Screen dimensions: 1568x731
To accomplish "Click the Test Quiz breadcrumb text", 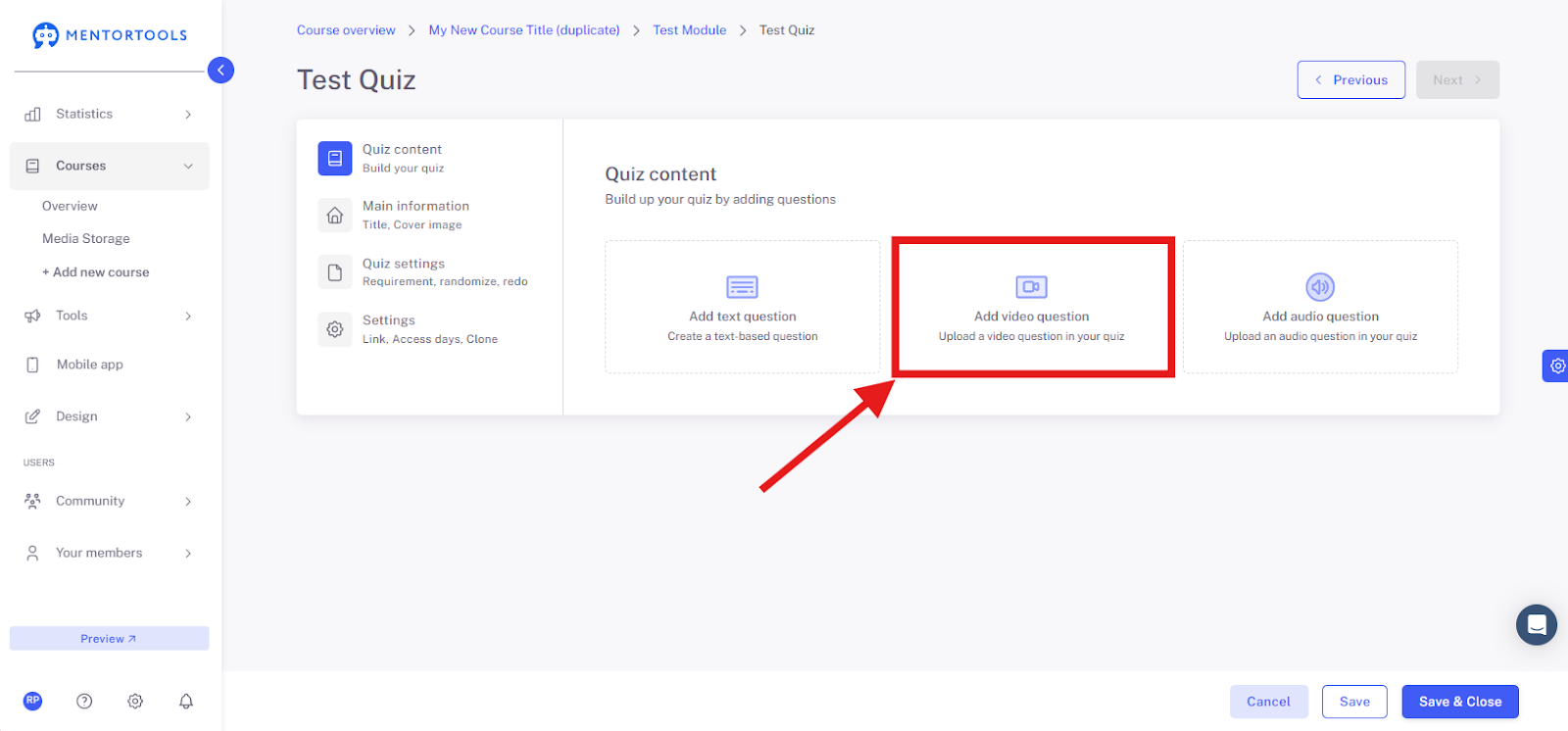I will (787, 30).
